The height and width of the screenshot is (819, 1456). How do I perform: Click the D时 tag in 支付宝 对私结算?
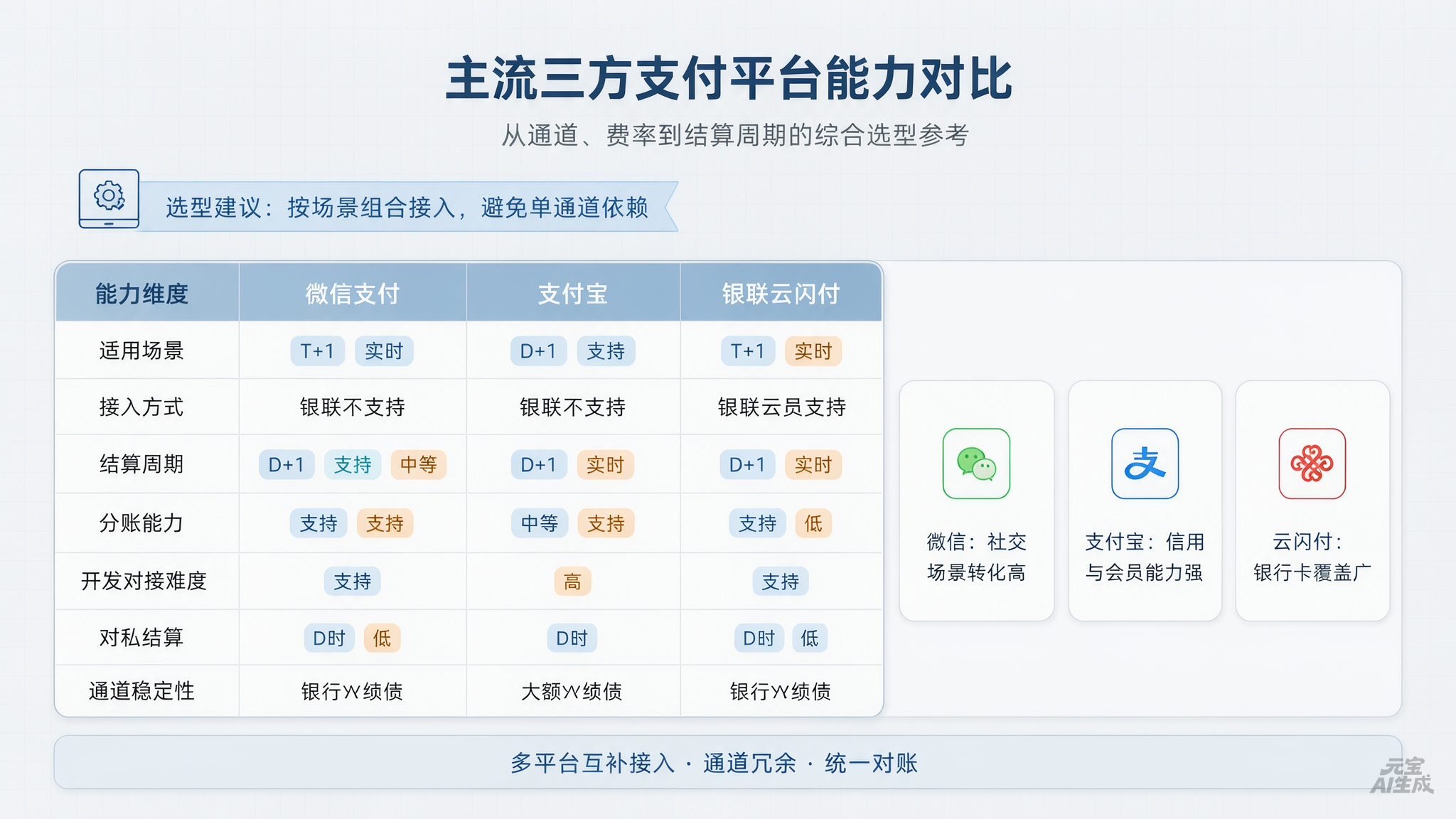tap(572, 638)
